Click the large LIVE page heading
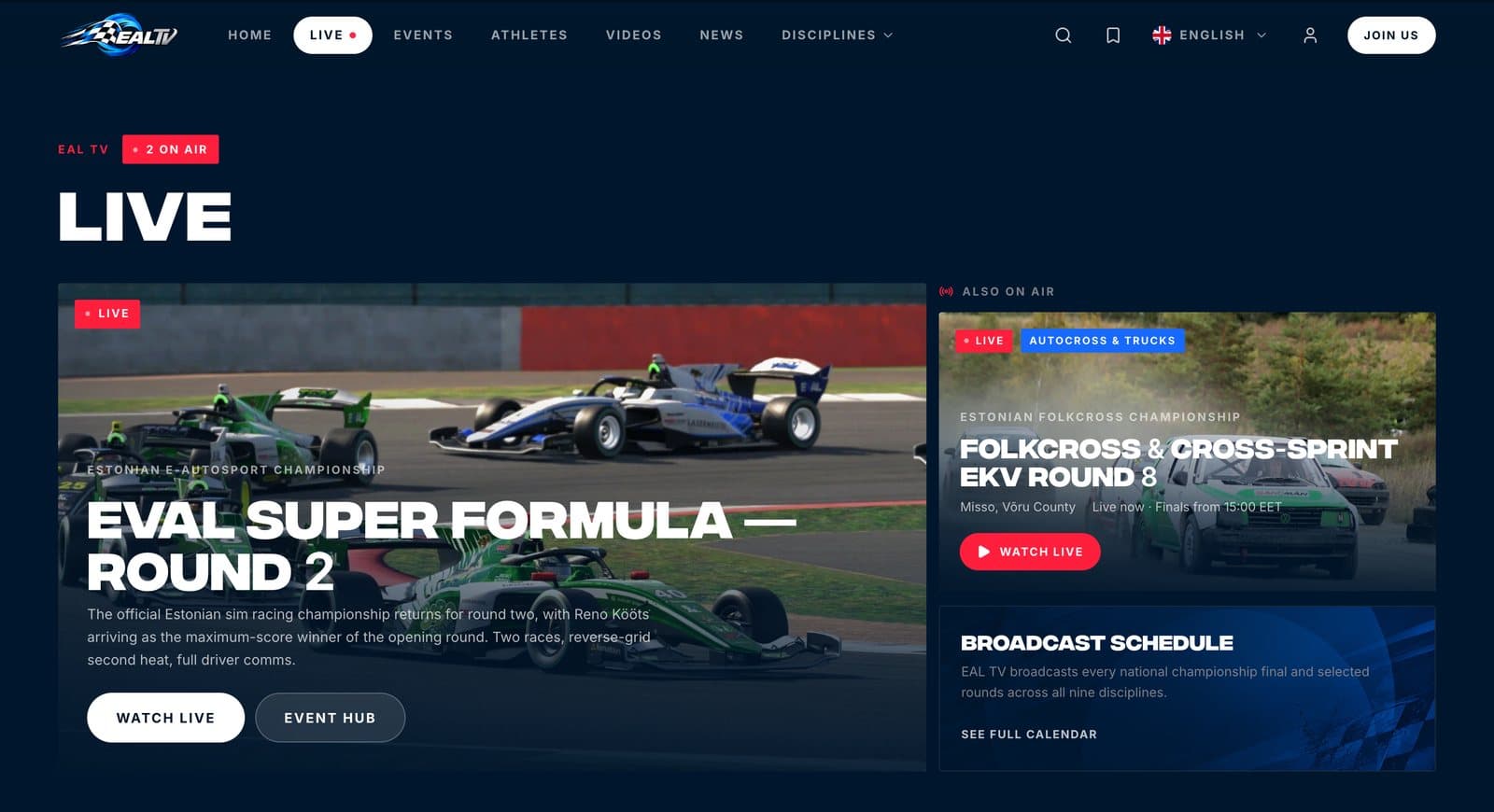The height and width of the screenshot is (812, 1494). coord(145,217)
